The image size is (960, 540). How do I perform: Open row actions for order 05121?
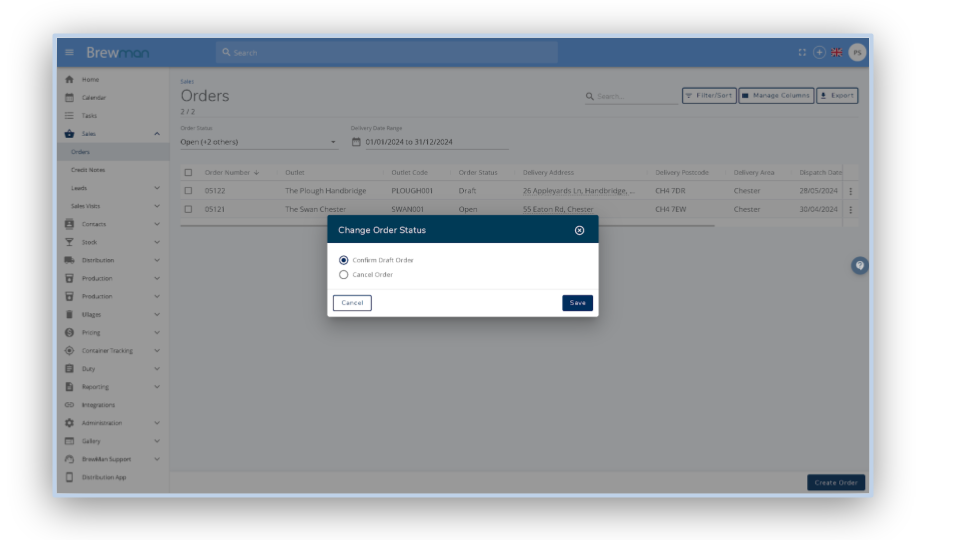850,210
